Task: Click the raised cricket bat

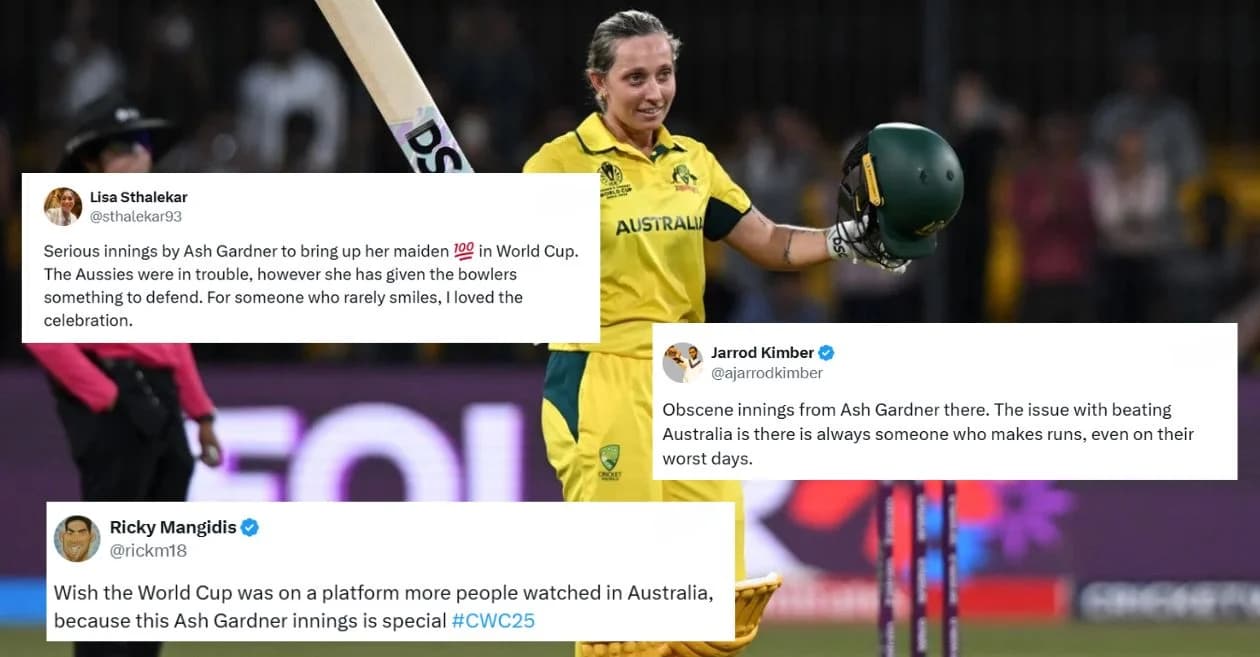Action: [395, 85]
